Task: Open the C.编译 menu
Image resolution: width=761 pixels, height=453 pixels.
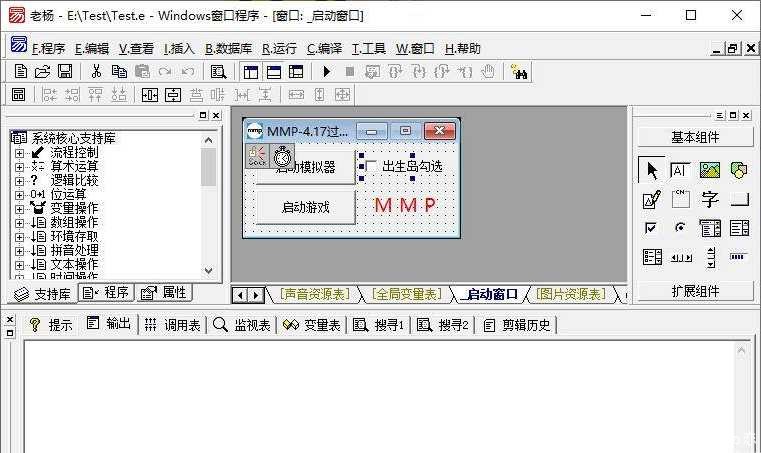Action: tap(324, 49)
